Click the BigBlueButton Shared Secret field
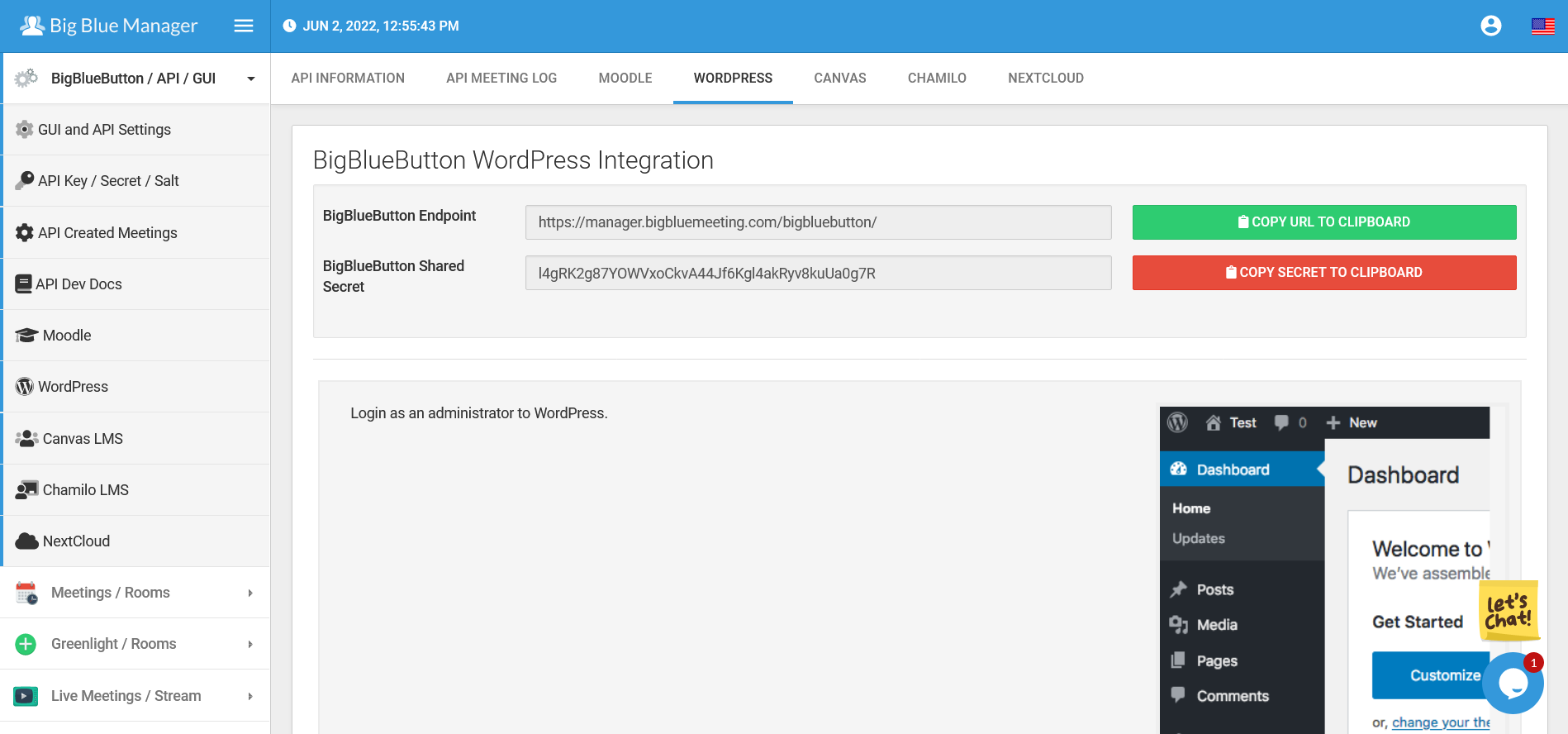The height and width of the screenshot is (734, 1568). coord(818,273)
